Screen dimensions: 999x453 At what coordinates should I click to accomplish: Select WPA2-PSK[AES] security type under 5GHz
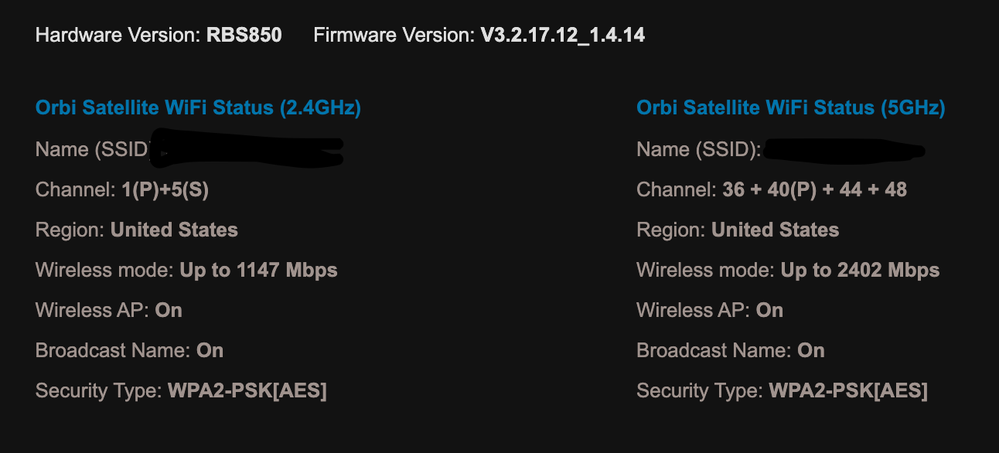pos(848,390)
